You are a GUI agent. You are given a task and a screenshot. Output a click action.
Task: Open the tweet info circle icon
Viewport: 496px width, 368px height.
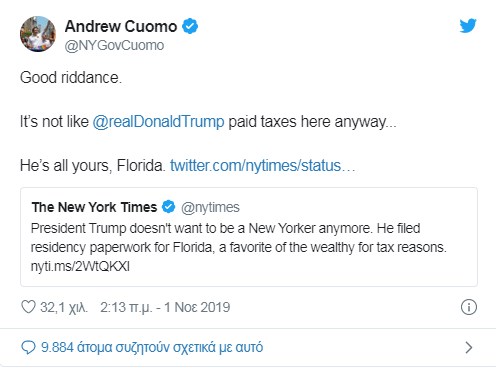[x=469, y=307]
